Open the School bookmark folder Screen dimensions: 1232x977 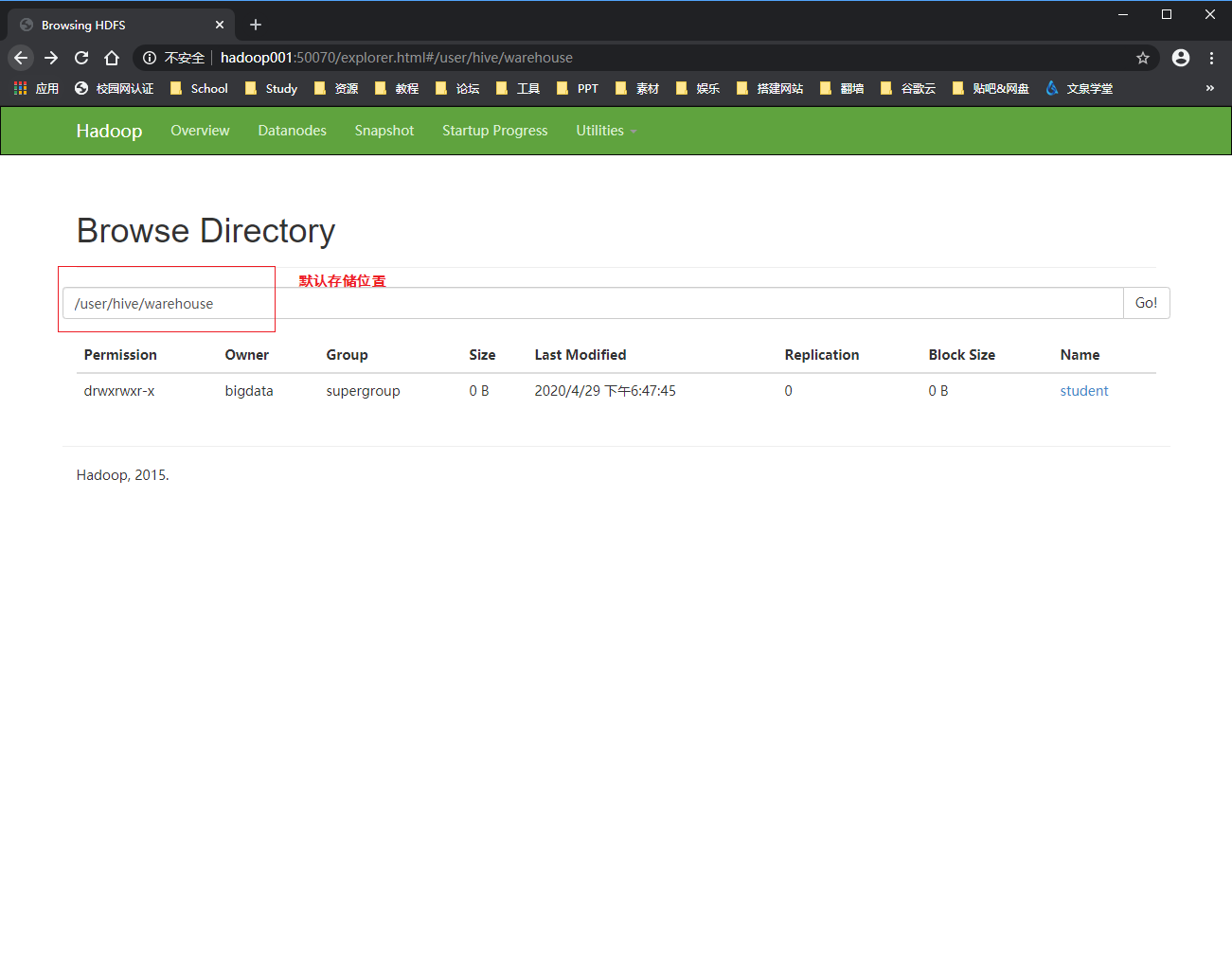click(199, 88)
